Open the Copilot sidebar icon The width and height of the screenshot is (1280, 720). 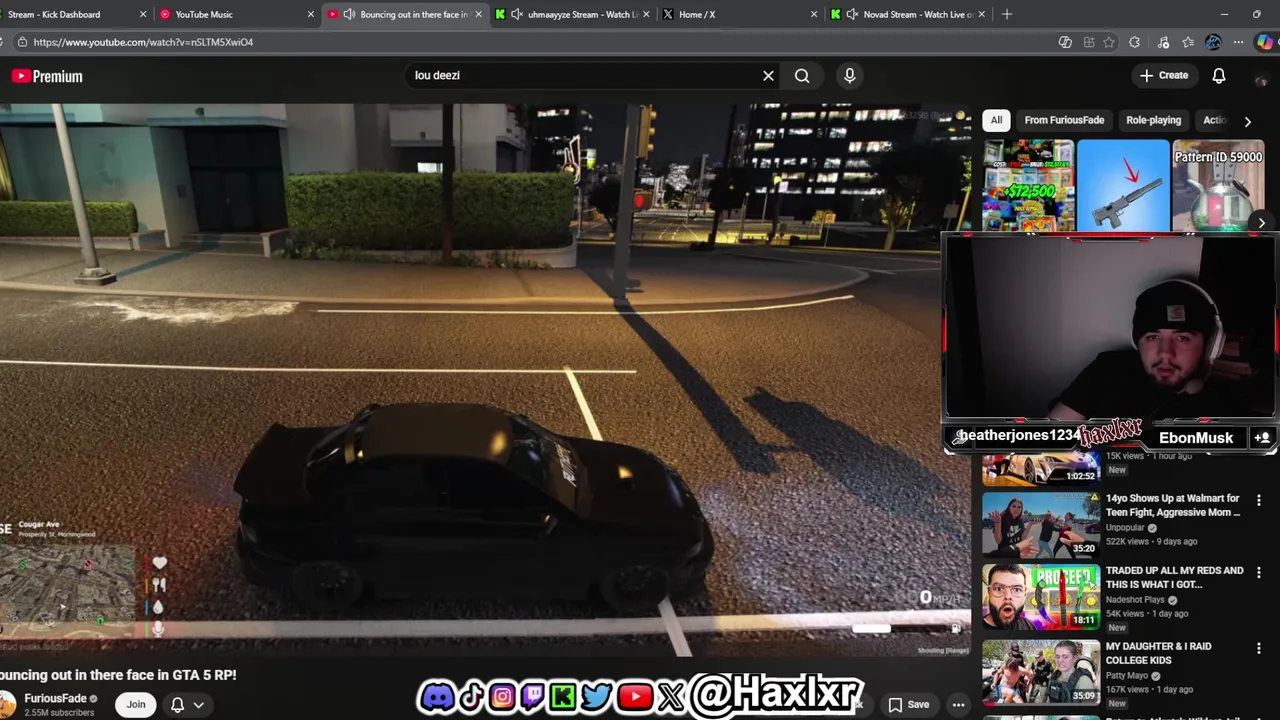coord(1265,42)
